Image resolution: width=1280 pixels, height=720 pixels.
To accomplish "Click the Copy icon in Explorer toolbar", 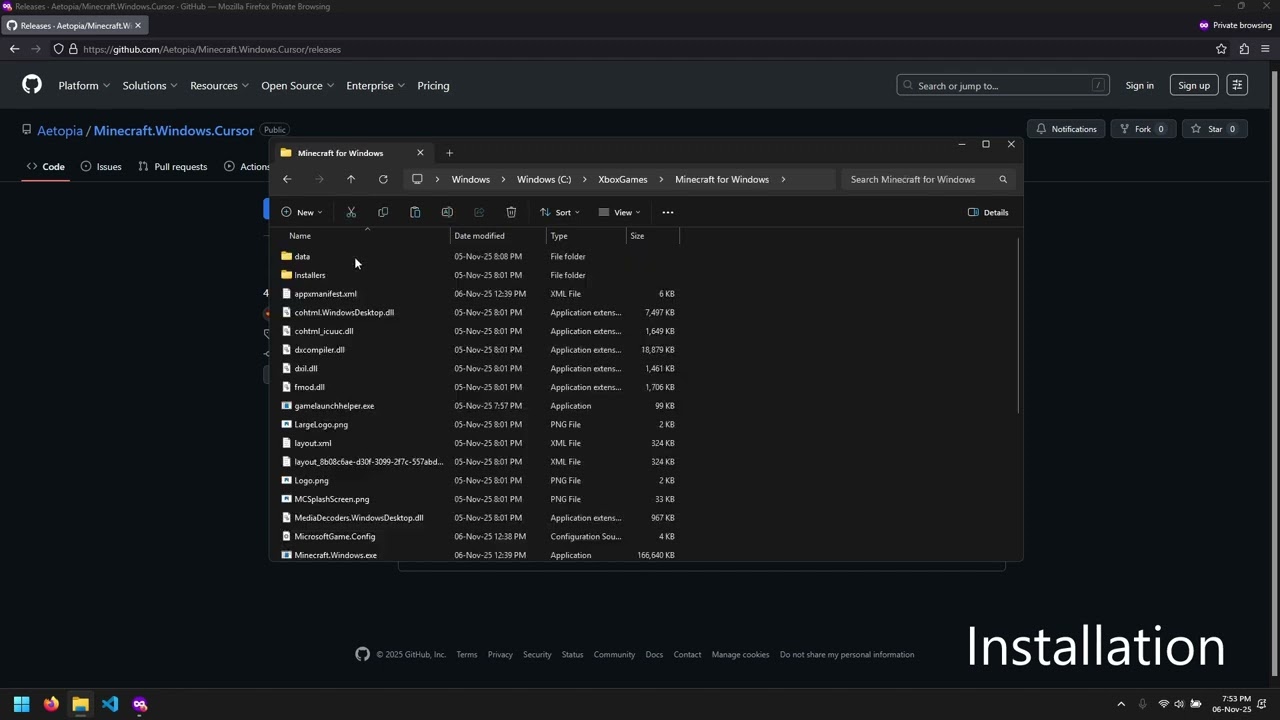I will point(383,212).
